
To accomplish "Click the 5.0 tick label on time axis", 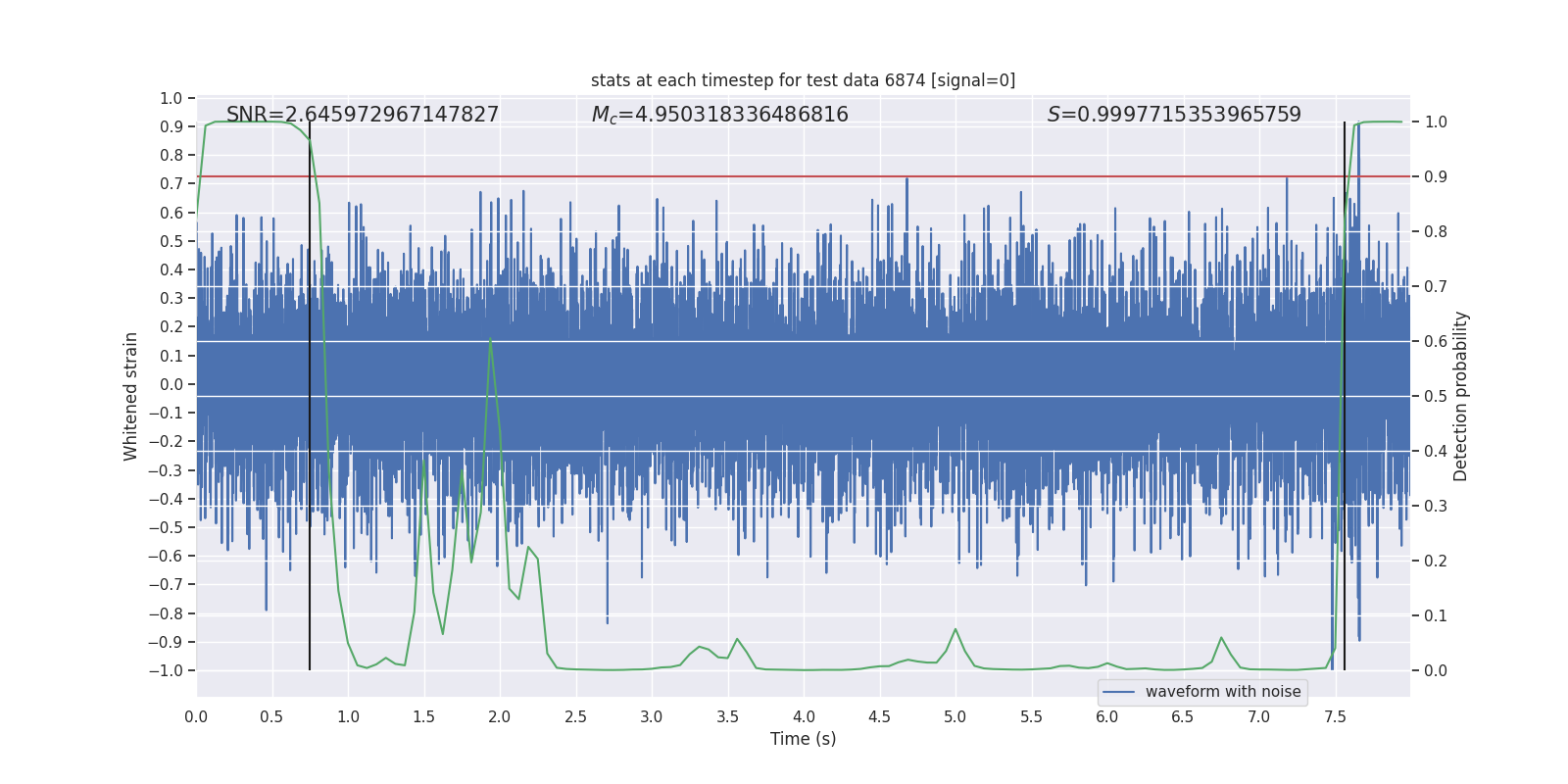I will click(x=955, y=717).
